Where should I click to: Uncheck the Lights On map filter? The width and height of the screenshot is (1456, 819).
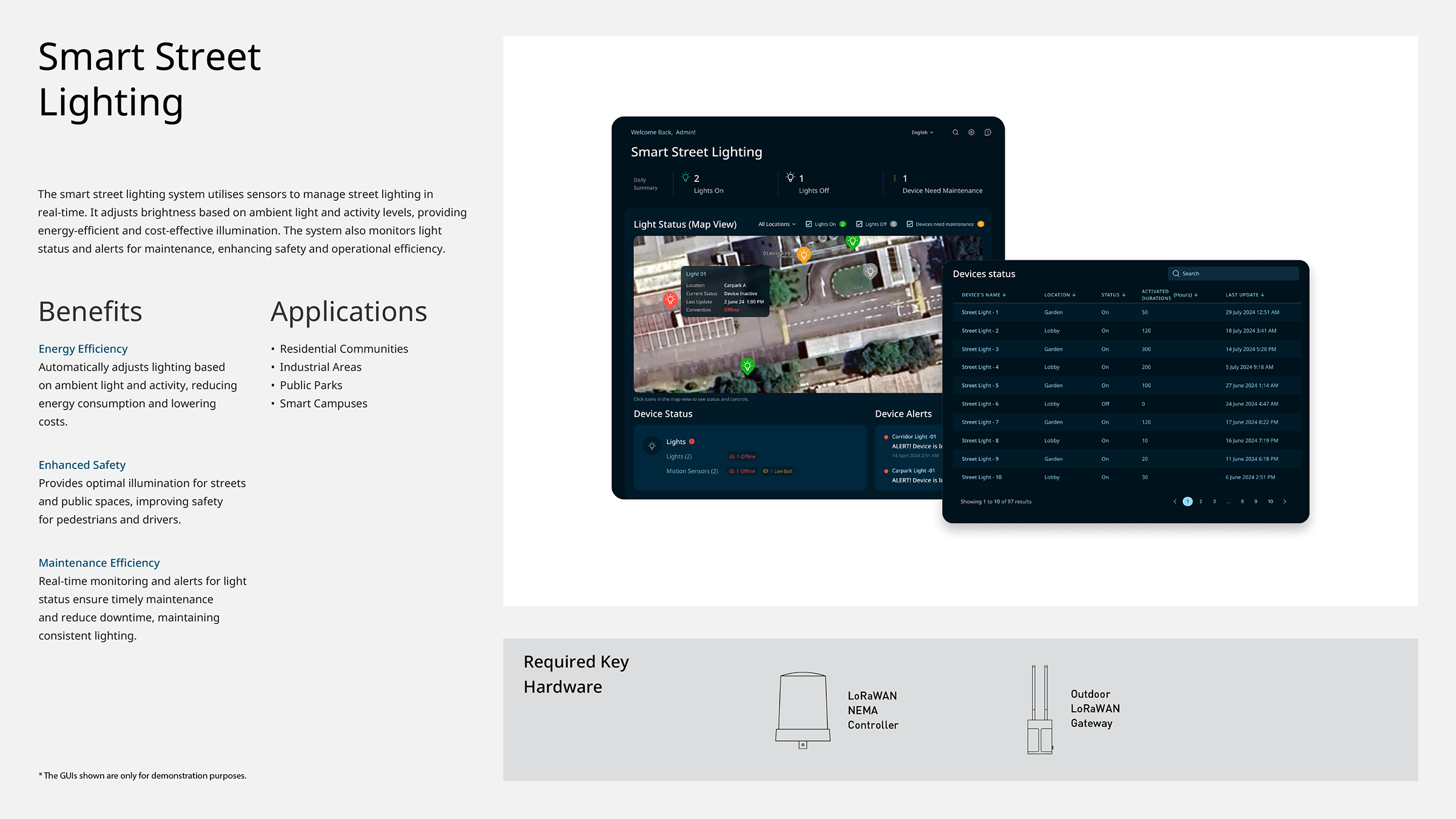pos(809,224)
